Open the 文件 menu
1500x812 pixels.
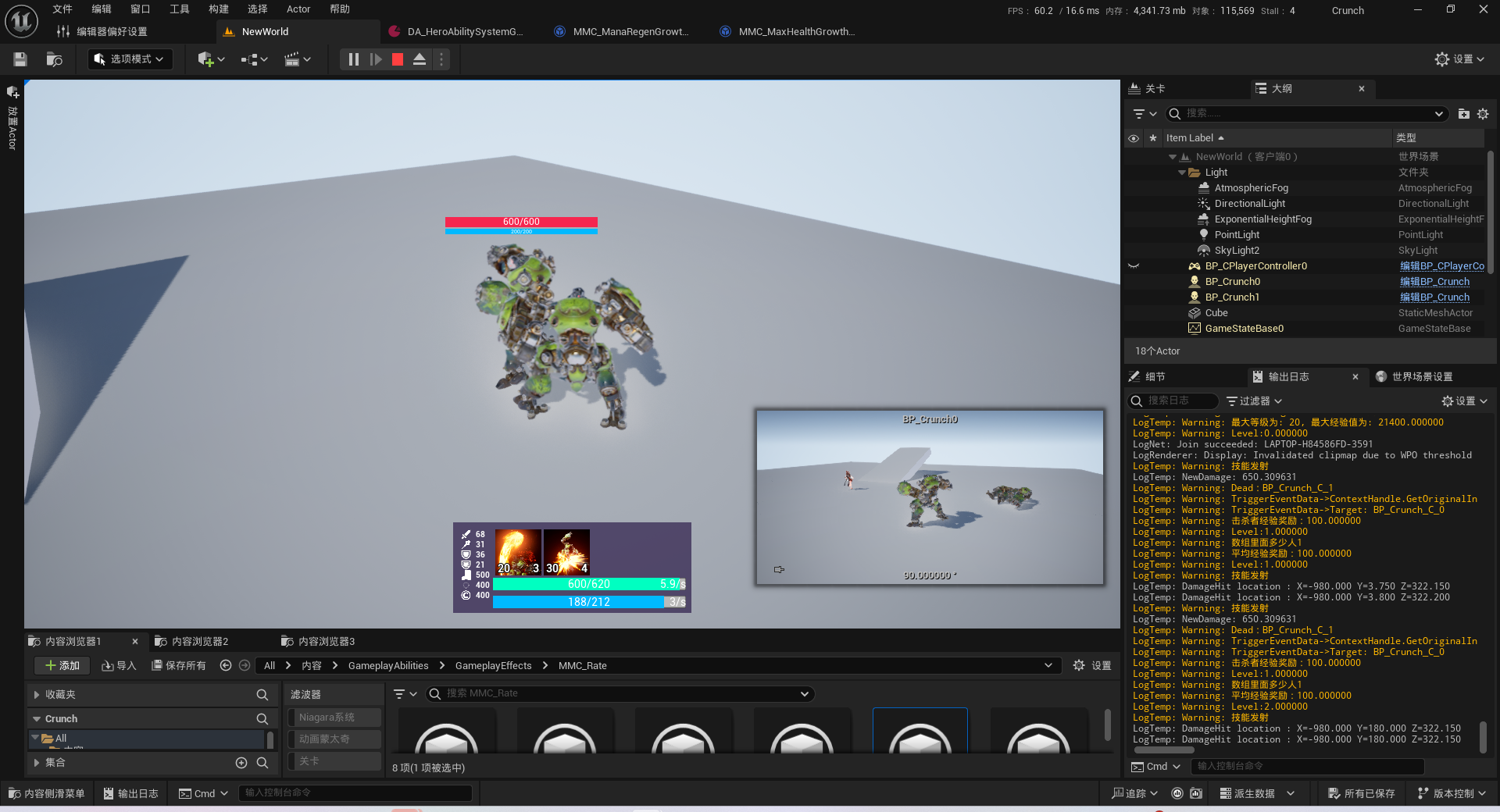tap(62, 9)
